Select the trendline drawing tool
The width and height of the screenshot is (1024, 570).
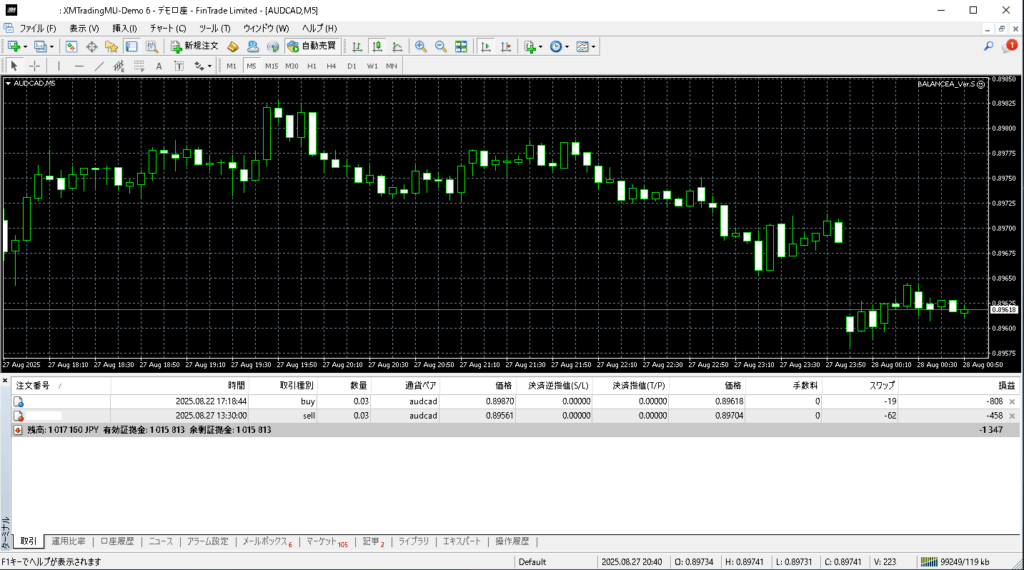99,66
